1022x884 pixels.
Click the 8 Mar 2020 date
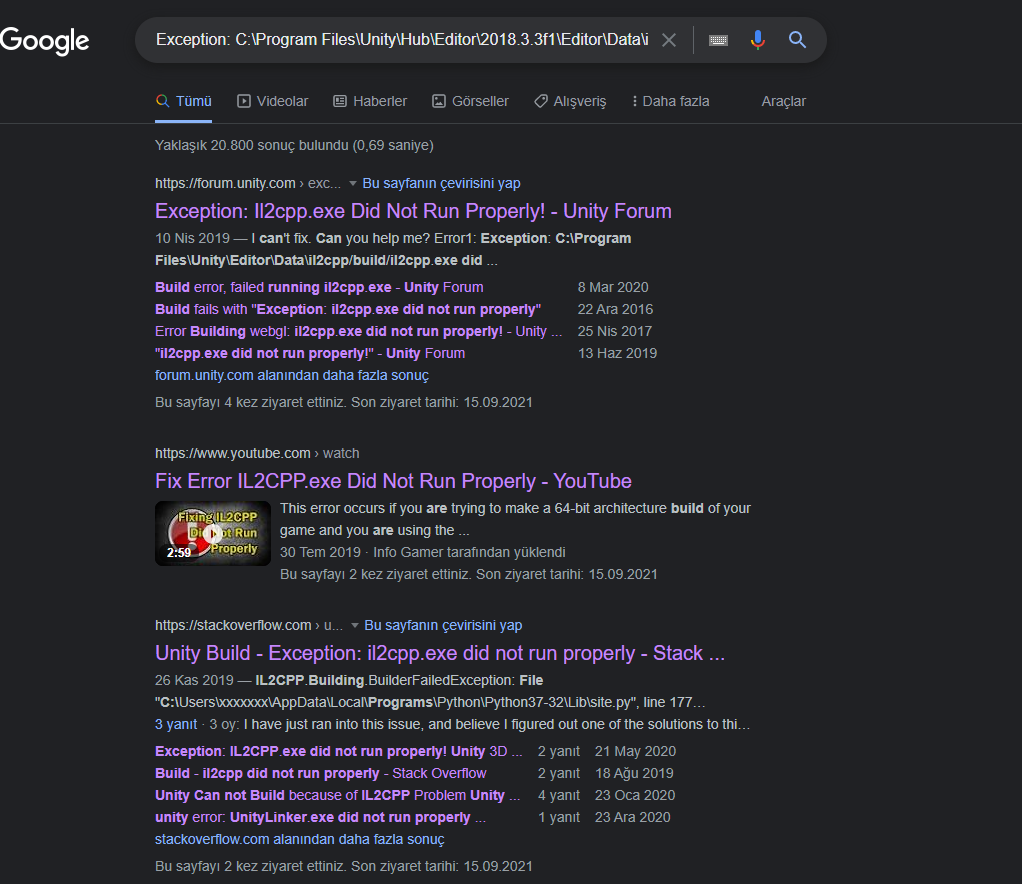[x=613, y=287]
